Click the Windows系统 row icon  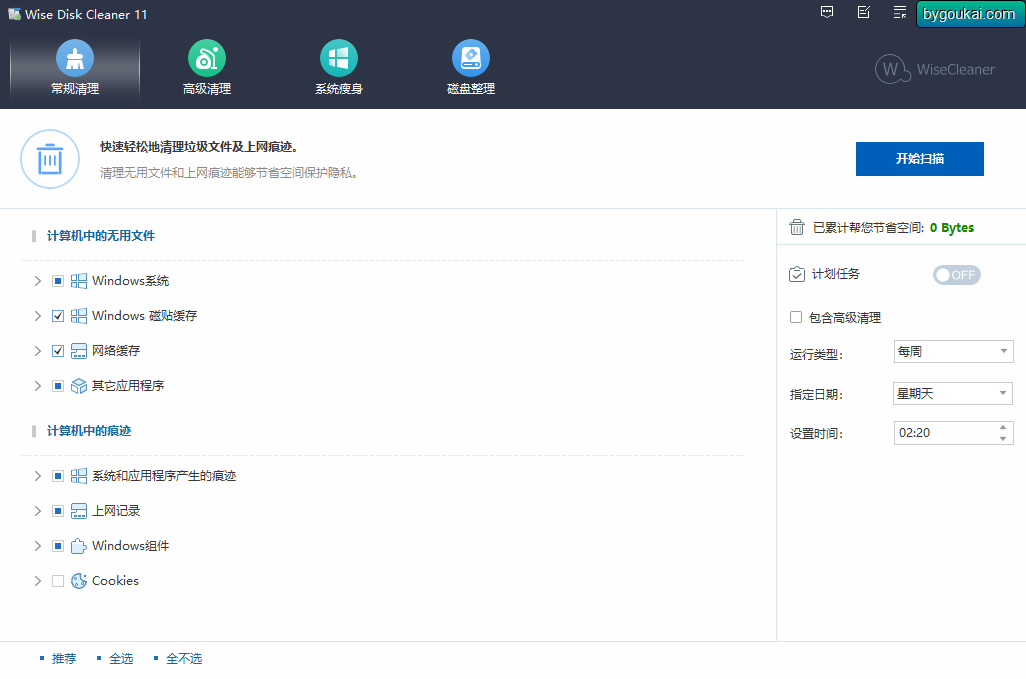tap(79, 281)
